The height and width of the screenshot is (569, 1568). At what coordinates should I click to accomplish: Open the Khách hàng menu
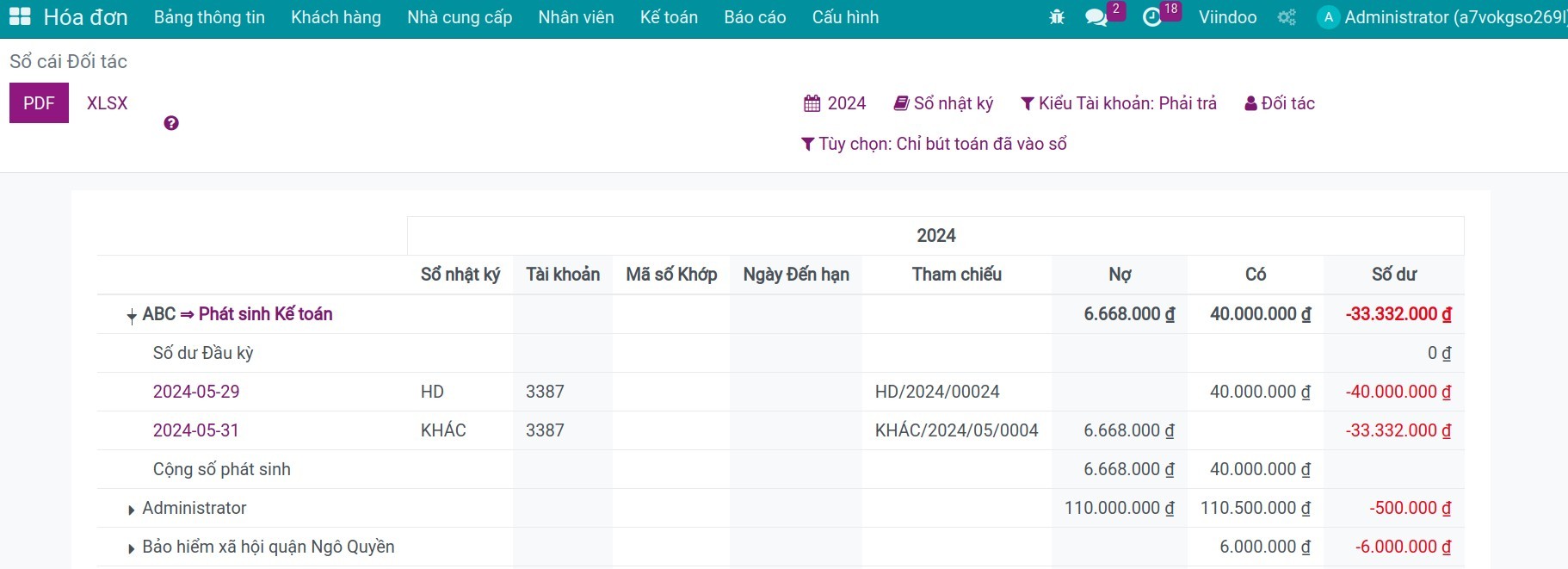coord(336,17)
